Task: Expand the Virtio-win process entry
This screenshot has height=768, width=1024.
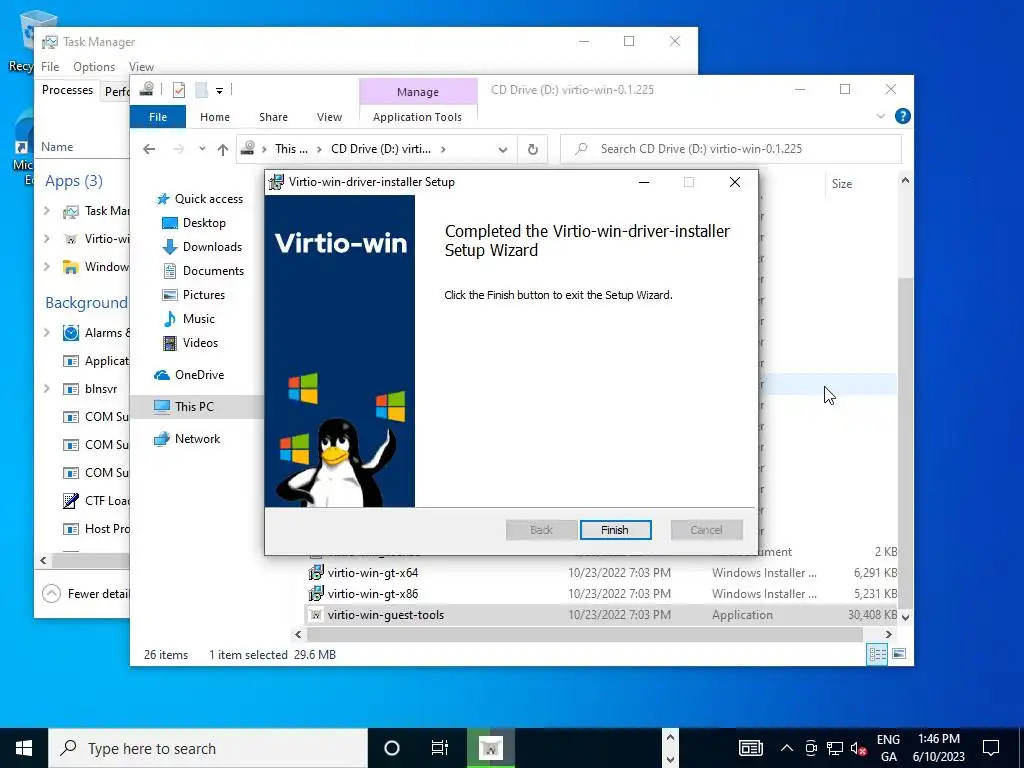Action: click(46, 239)
